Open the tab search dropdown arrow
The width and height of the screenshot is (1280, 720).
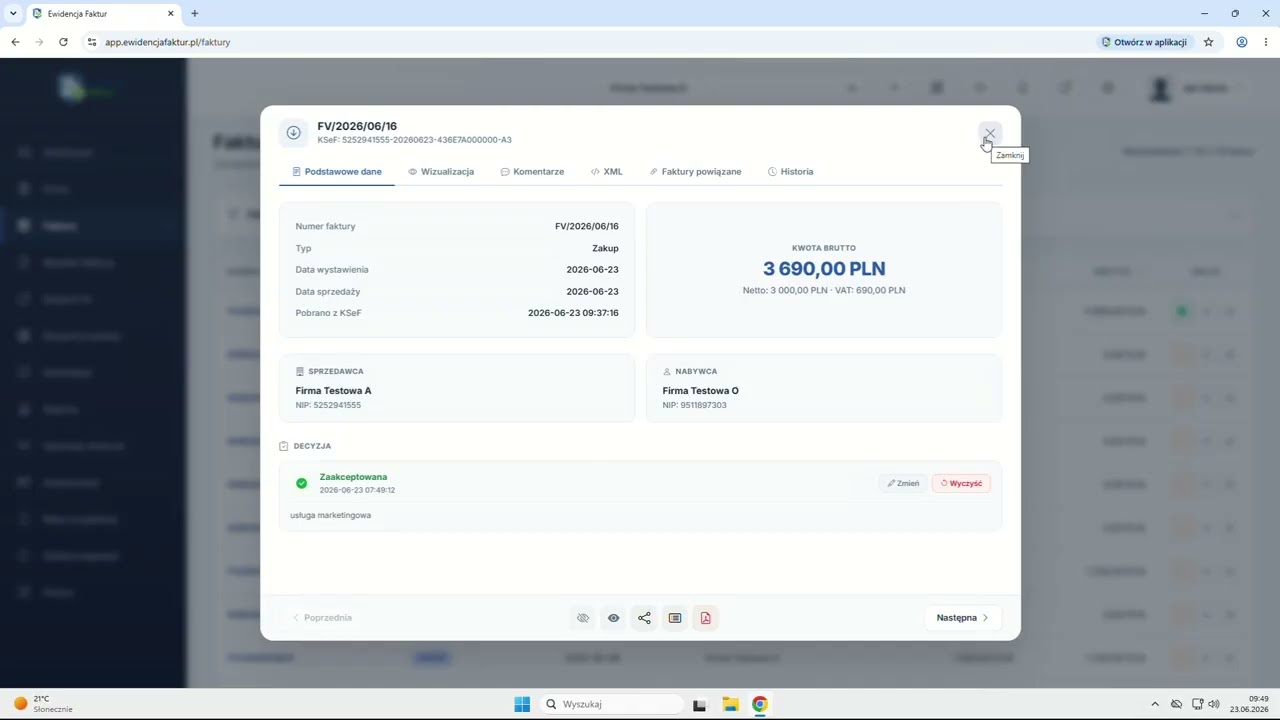tap(13, 13)
